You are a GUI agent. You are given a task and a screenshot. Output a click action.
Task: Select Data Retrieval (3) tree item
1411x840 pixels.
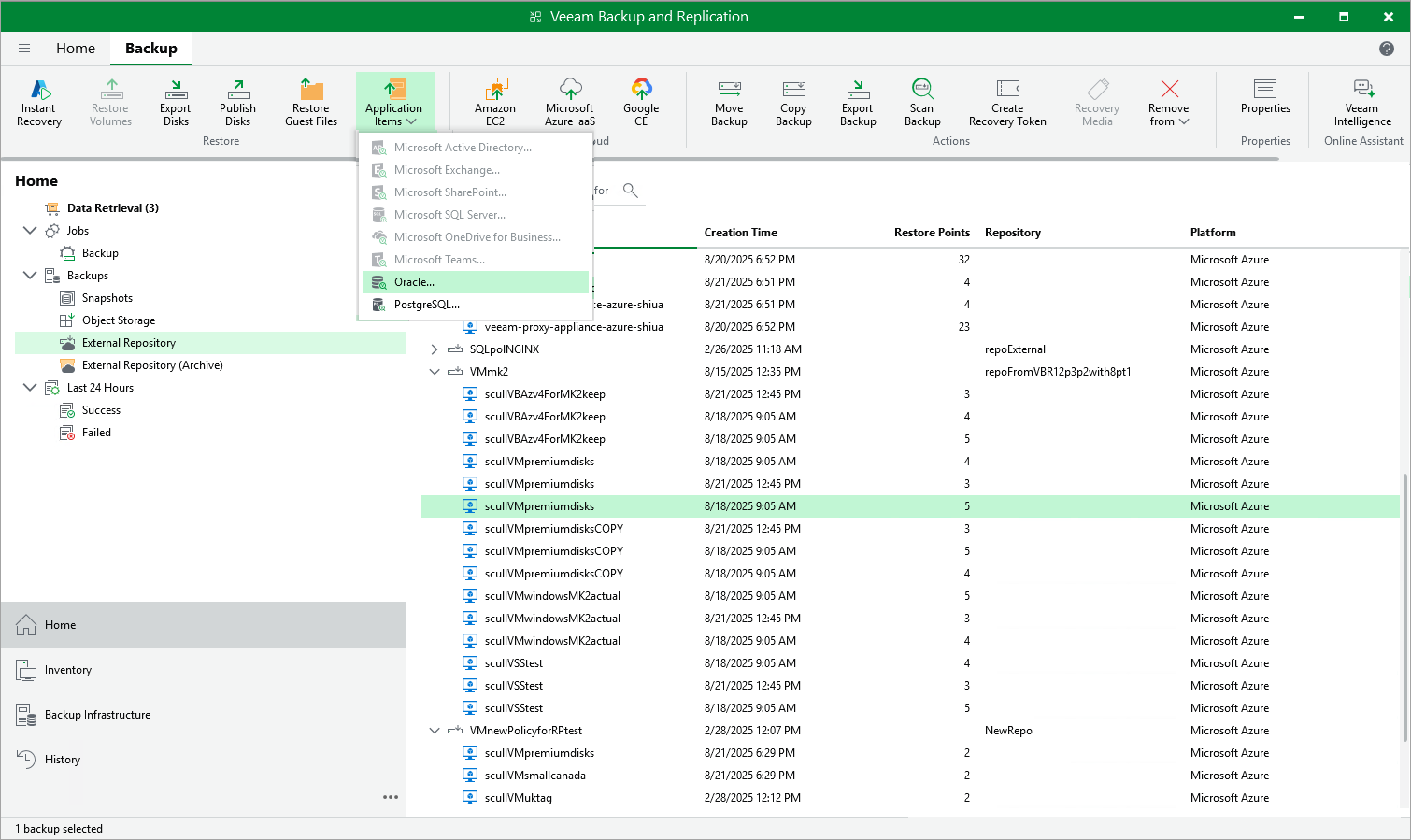click(x=112, y=208)
